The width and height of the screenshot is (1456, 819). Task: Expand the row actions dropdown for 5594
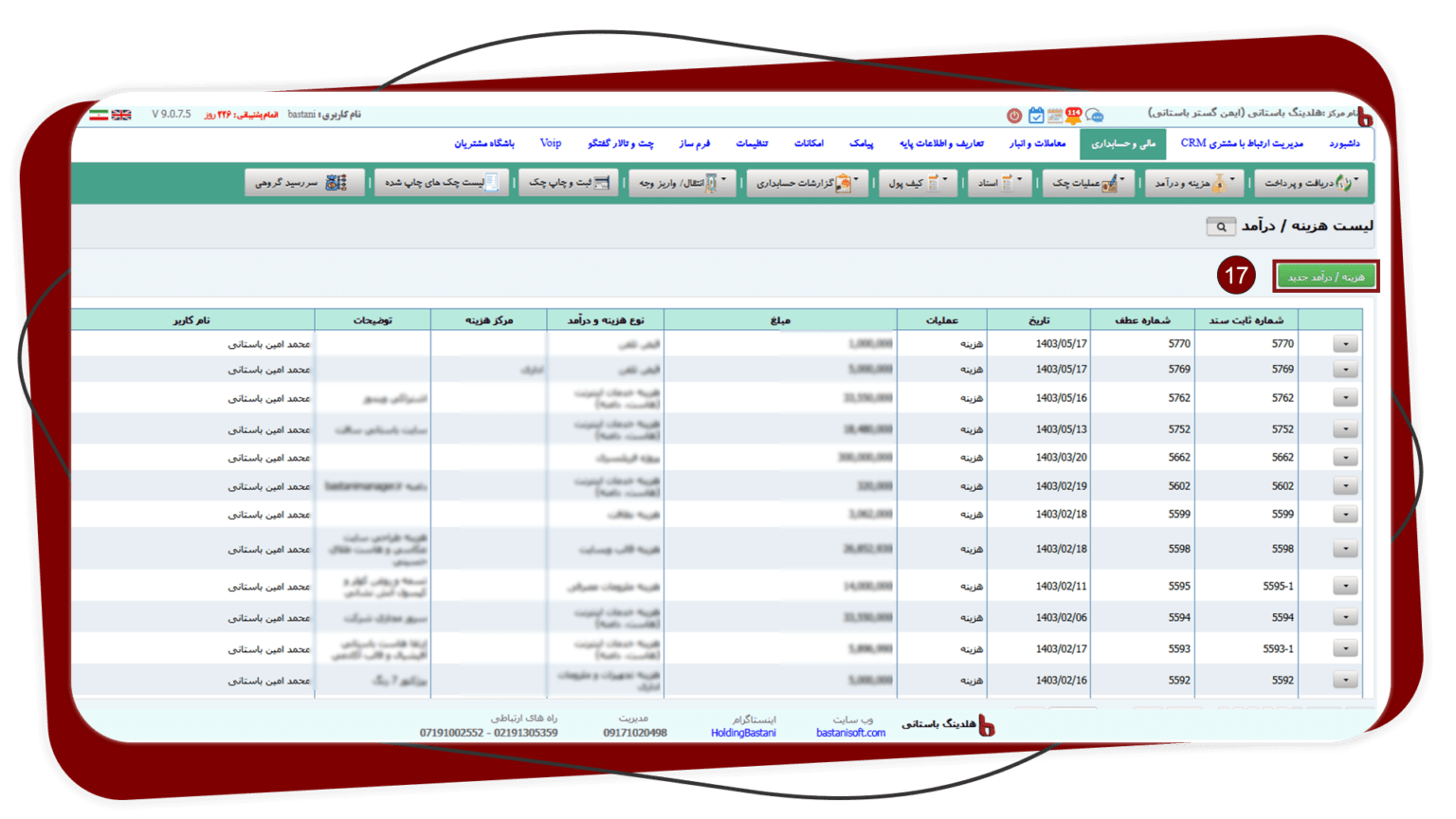[x=1345, y=618]
